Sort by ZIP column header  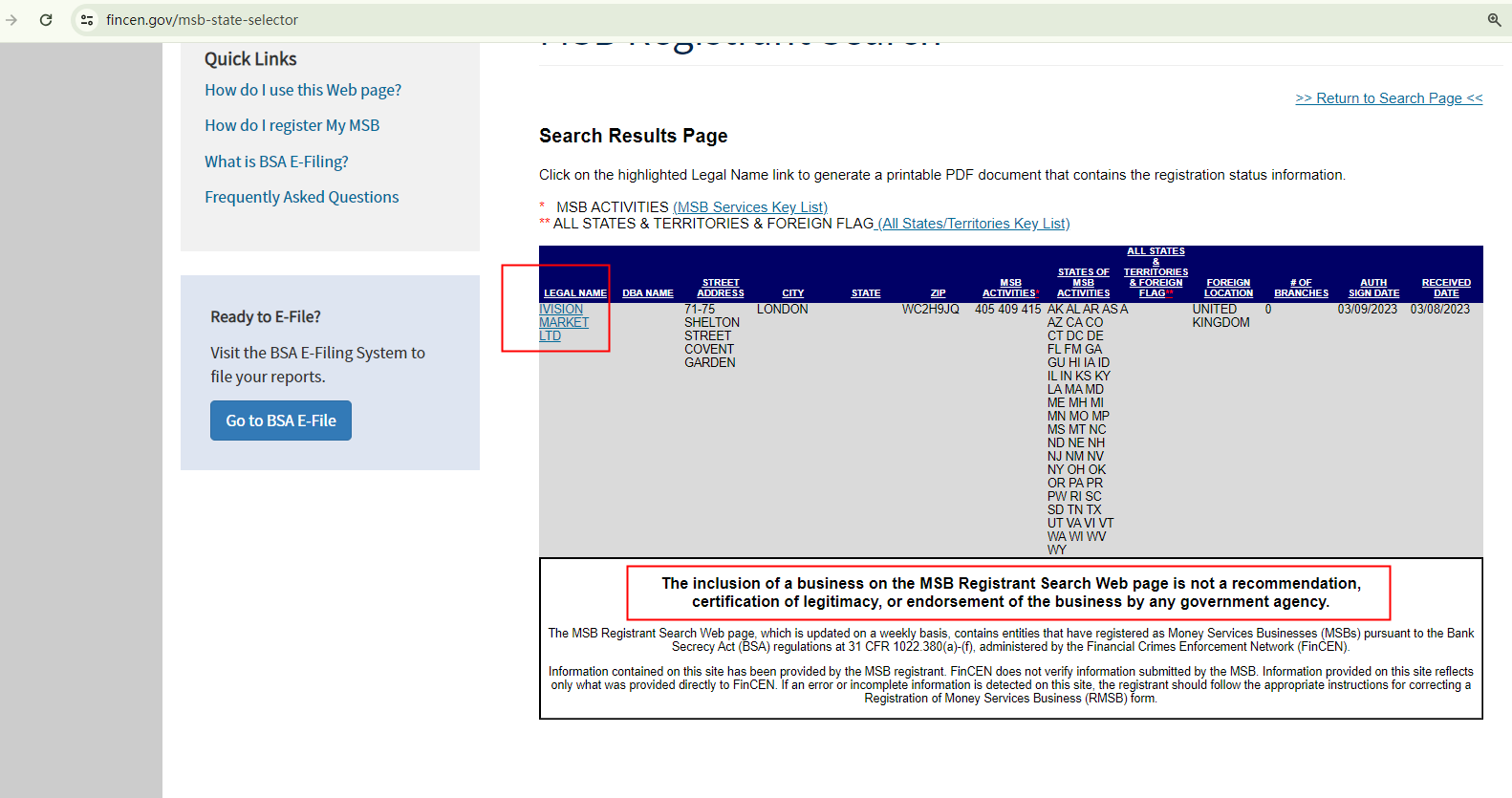coord(939,293)
